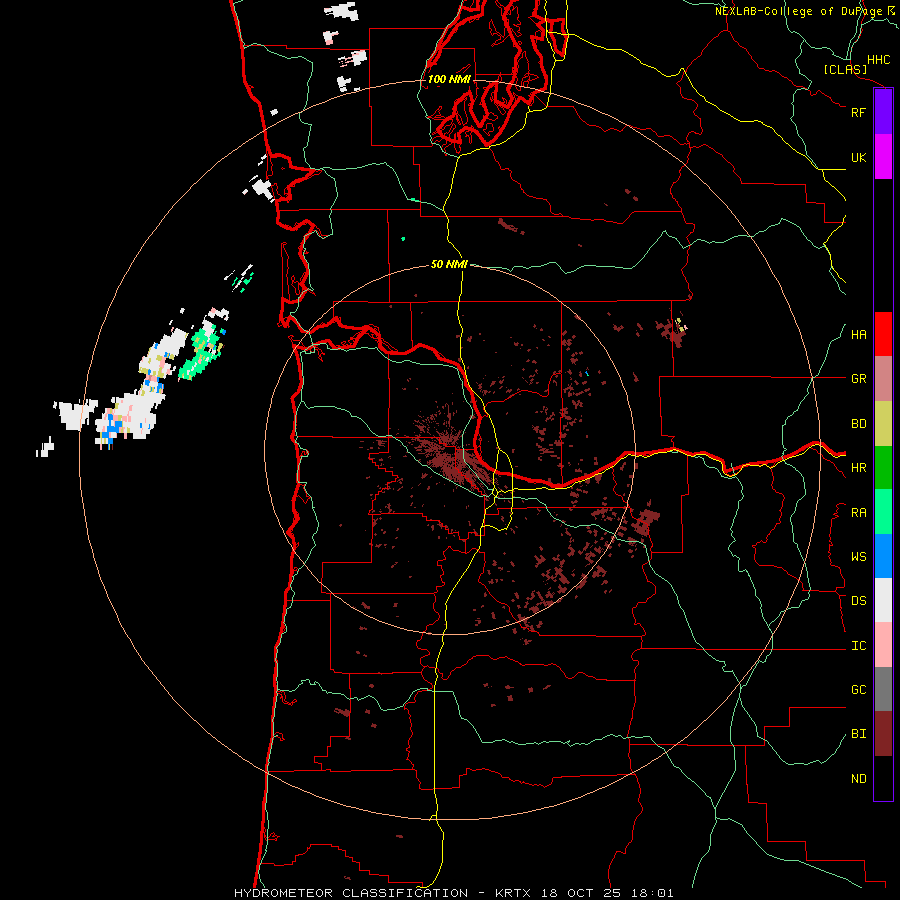
Task: Click the 50 NMI range ring label
Action: coord(449,265)
